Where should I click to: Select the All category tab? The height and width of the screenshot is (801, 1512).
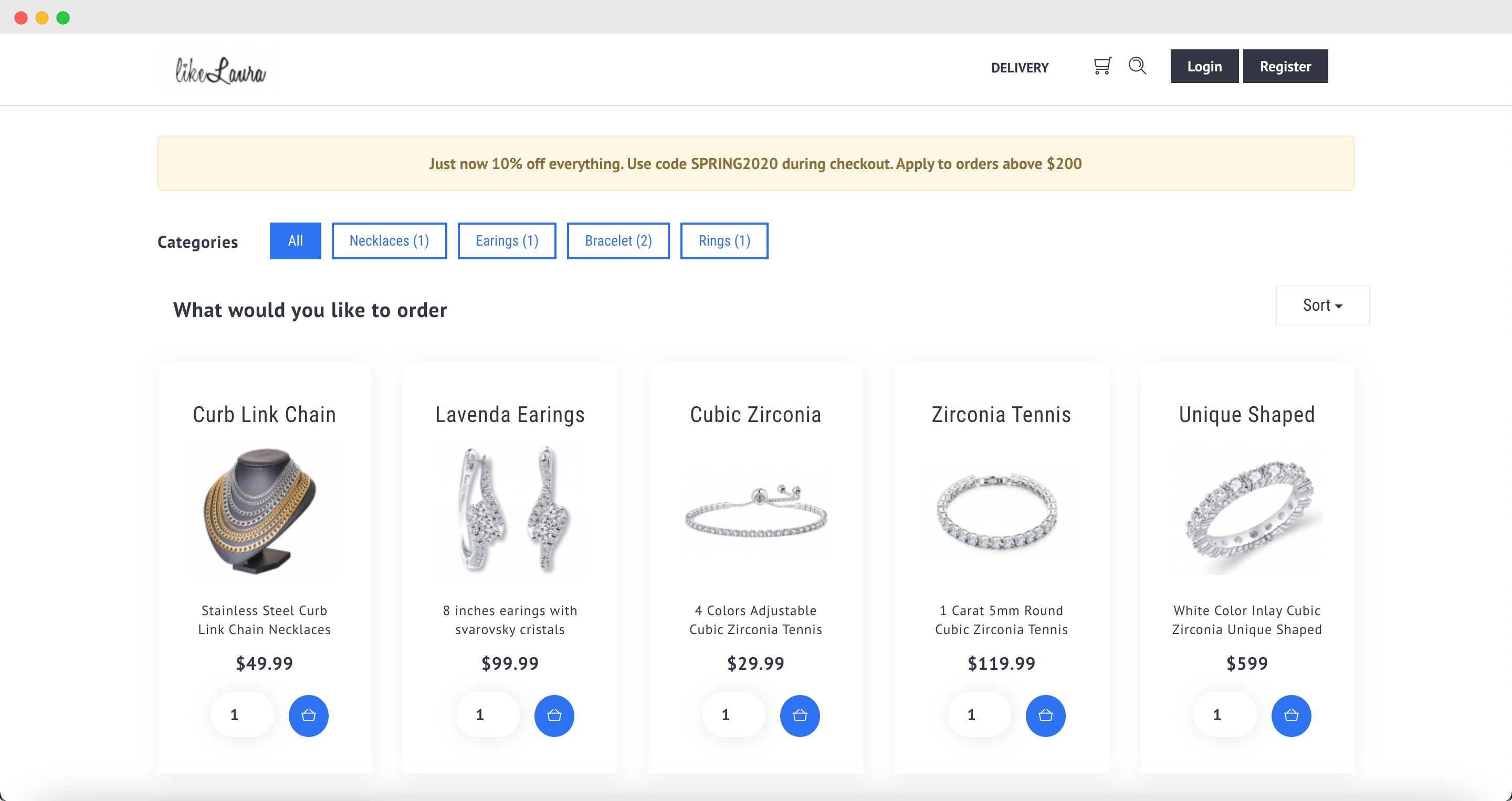click(295, 240)
